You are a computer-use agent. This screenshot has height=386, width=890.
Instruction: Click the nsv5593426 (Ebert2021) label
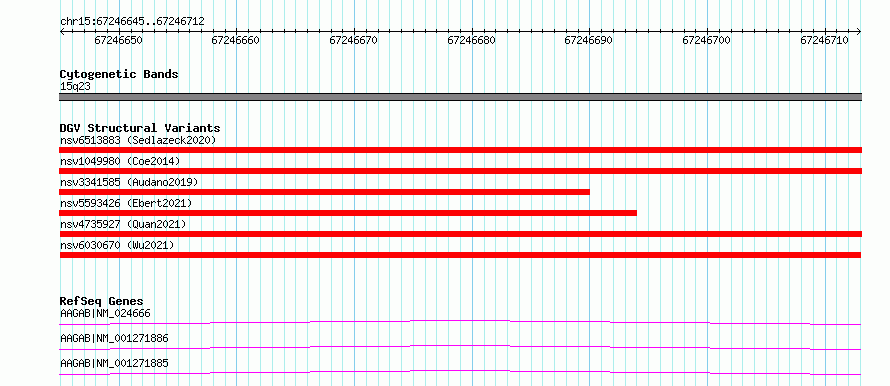point(126,203)
